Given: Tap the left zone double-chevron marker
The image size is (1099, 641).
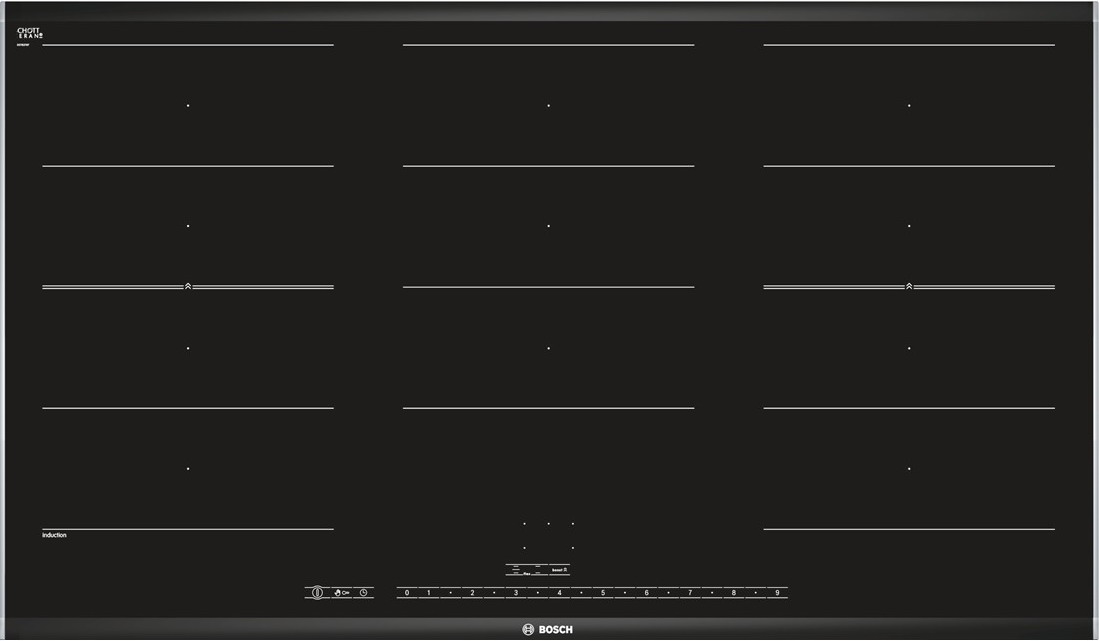Looking at the screenshot, I should (188, 287).
